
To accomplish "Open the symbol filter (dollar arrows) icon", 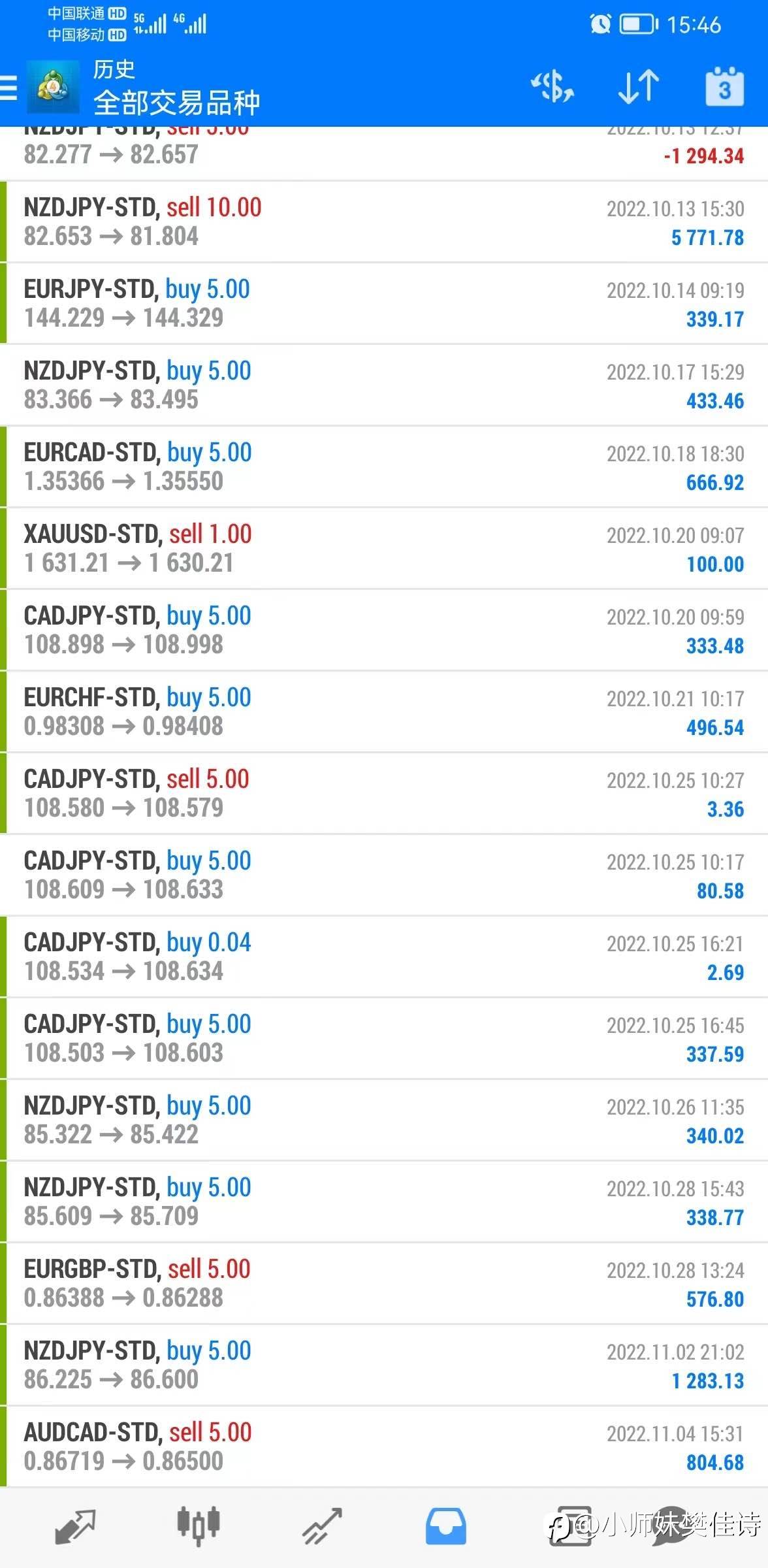I will click(552, 87).
